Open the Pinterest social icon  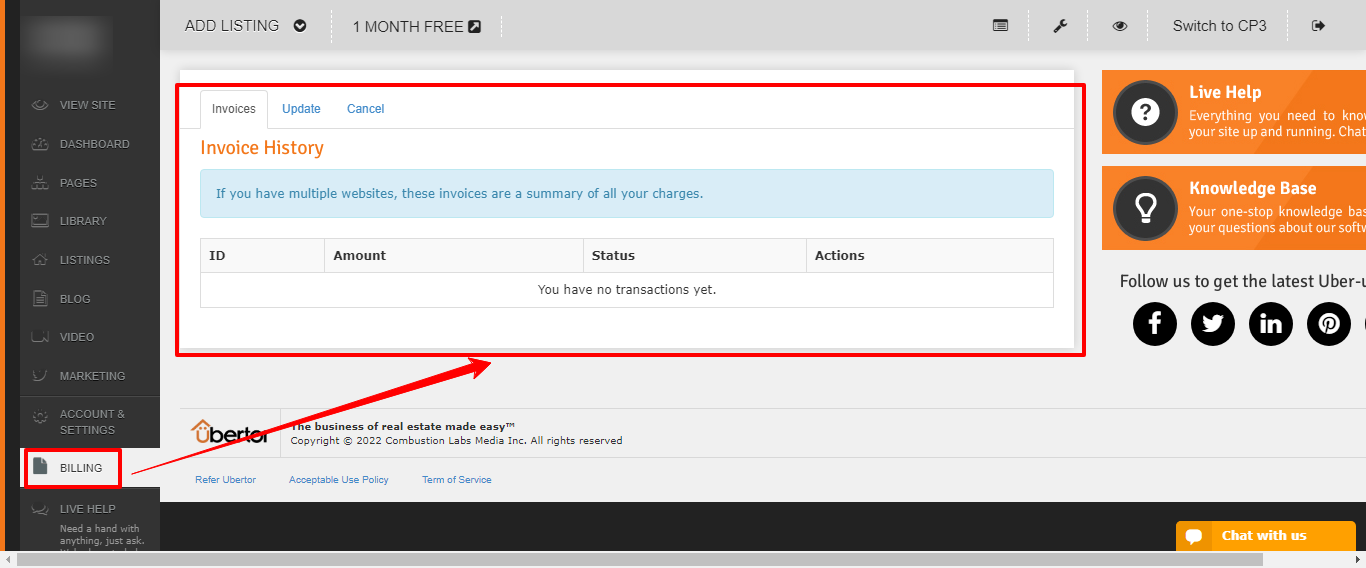coord(1329,324)
